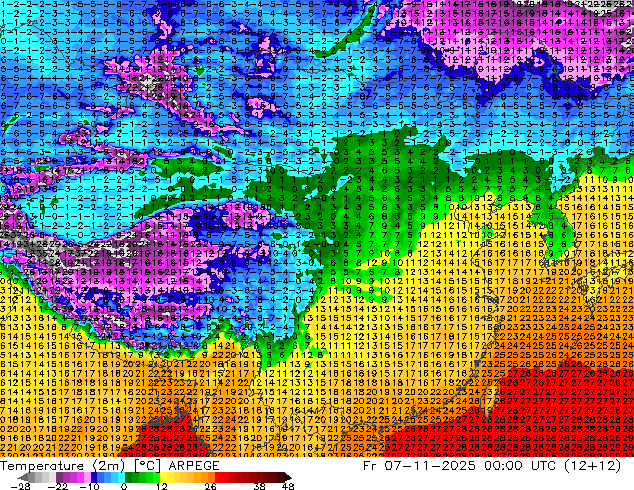Click the -28 legend scale label
The width and height of the screenshot is (634, 490).
(20, 486)
